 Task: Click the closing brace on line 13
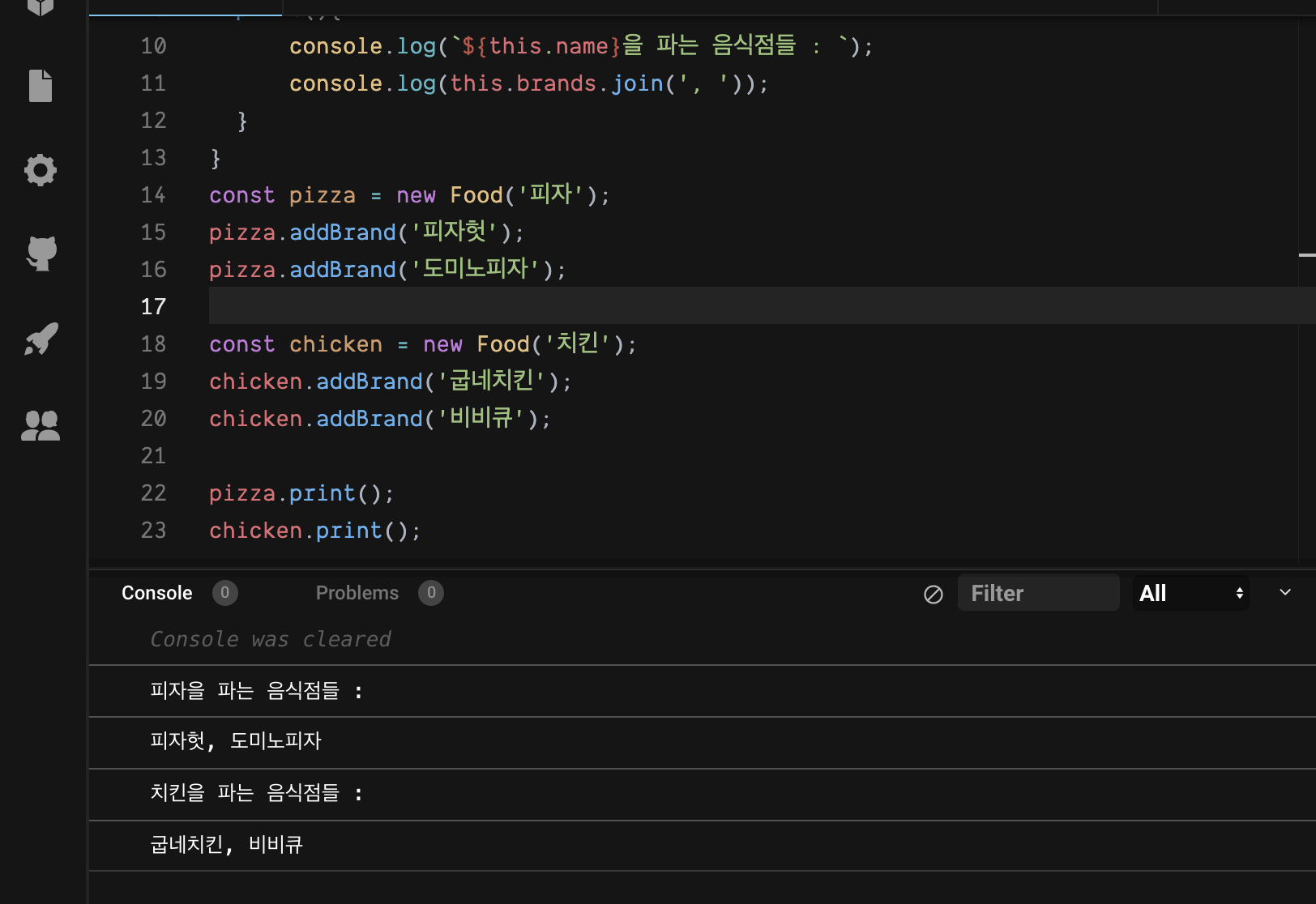pos(216,158)
